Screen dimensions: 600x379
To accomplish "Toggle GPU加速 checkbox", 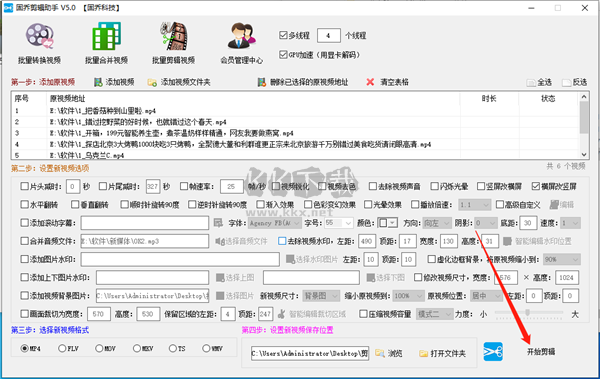I will (x=283, y=54).
